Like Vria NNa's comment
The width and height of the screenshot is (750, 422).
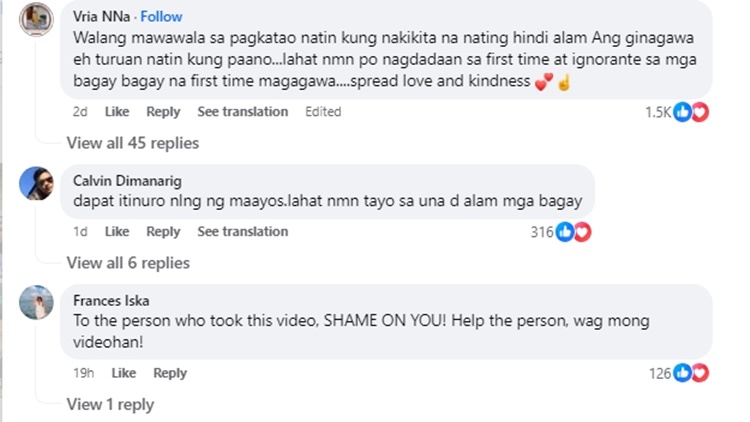[117, 111]
